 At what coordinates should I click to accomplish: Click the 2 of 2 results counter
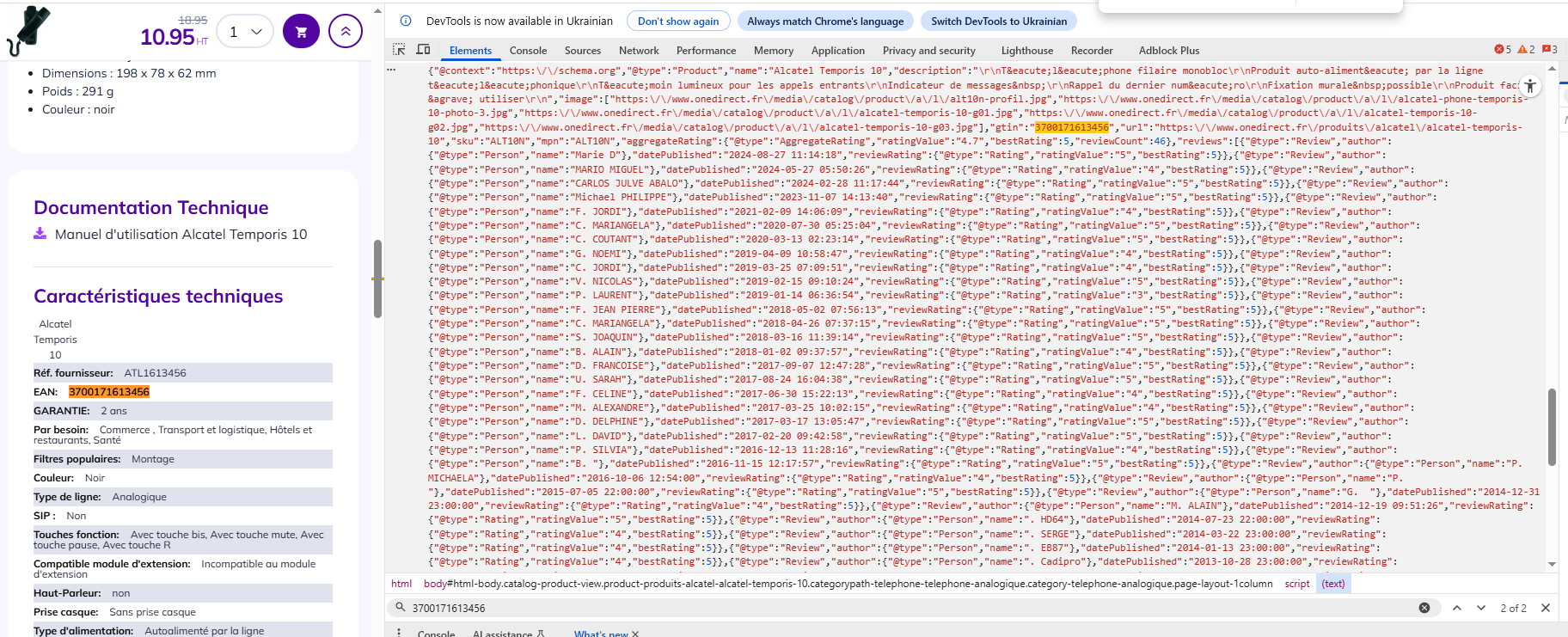[x=1513, y=608]
